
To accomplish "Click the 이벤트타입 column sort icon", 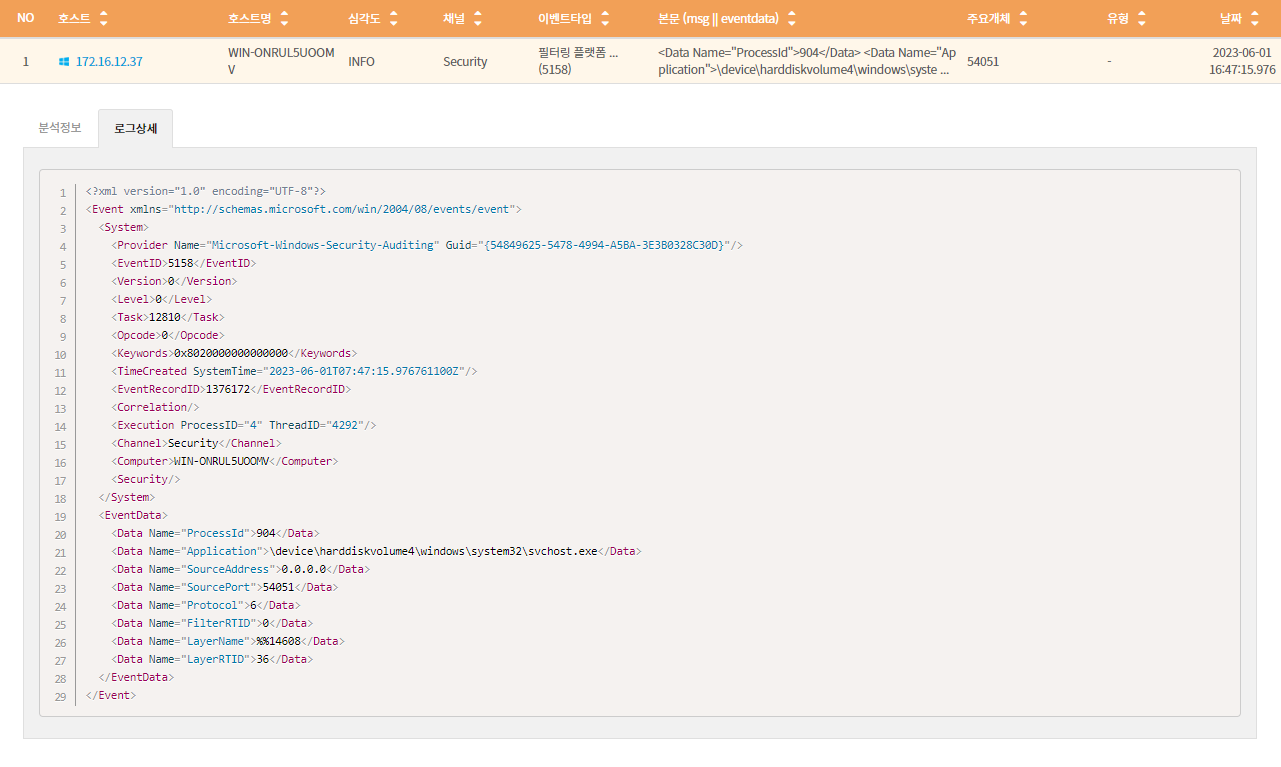I will tap(606, 19).
